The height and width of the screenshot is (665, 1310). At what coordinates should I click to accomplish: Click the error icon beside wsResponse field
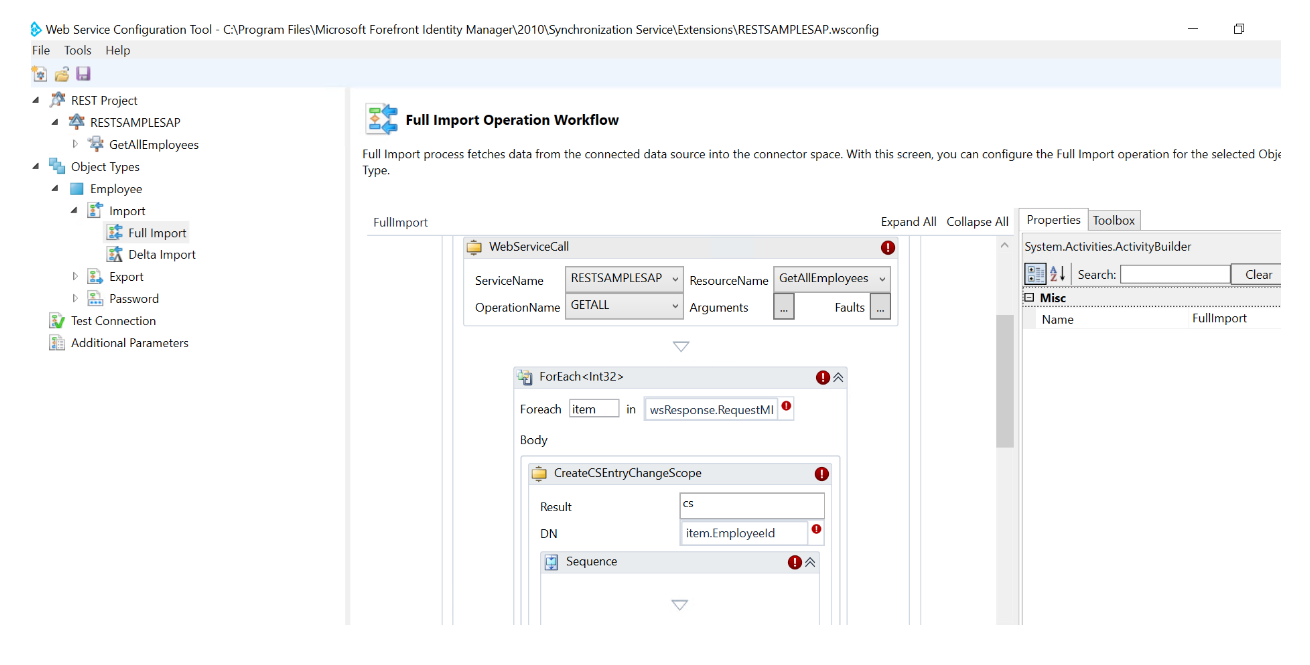pos(786,406)
